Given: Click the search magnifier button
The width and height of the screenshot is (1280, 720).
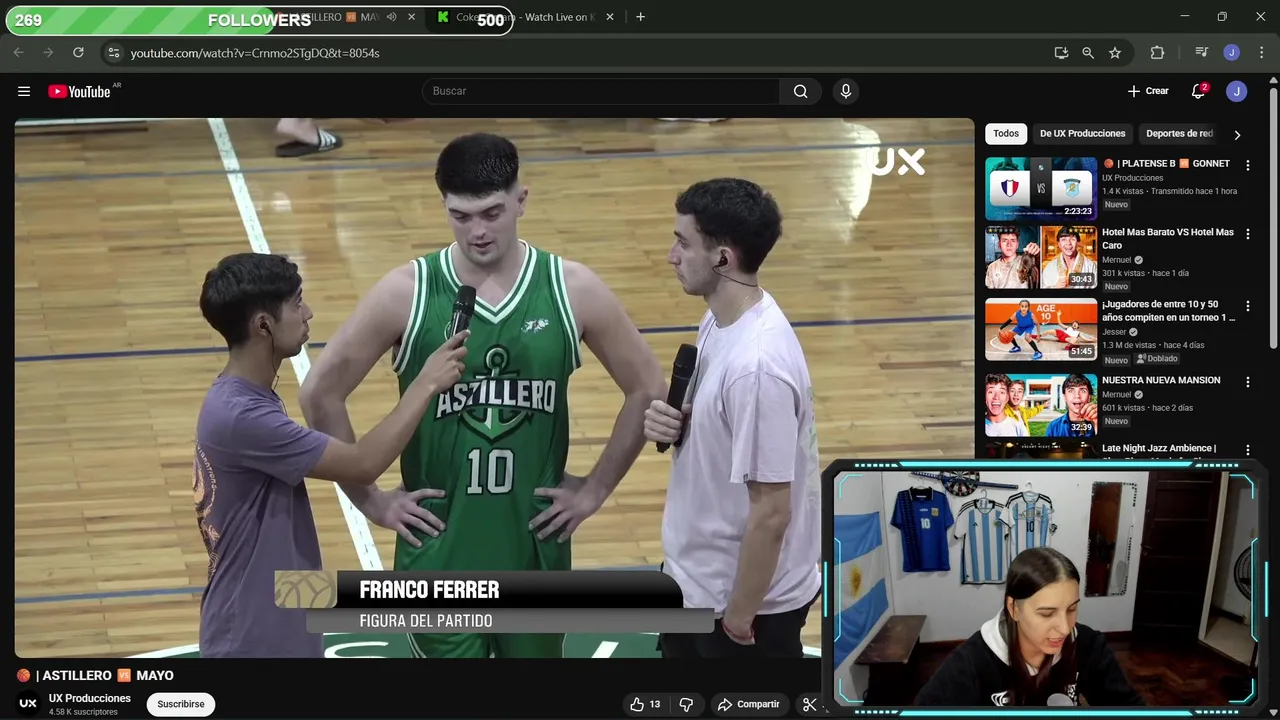Looking at the screenshot, I should point(800,91).
